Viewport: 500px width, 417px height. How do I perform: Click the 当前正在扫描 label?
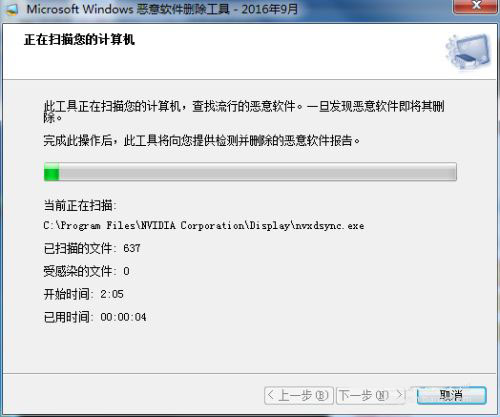click(80, 205)
